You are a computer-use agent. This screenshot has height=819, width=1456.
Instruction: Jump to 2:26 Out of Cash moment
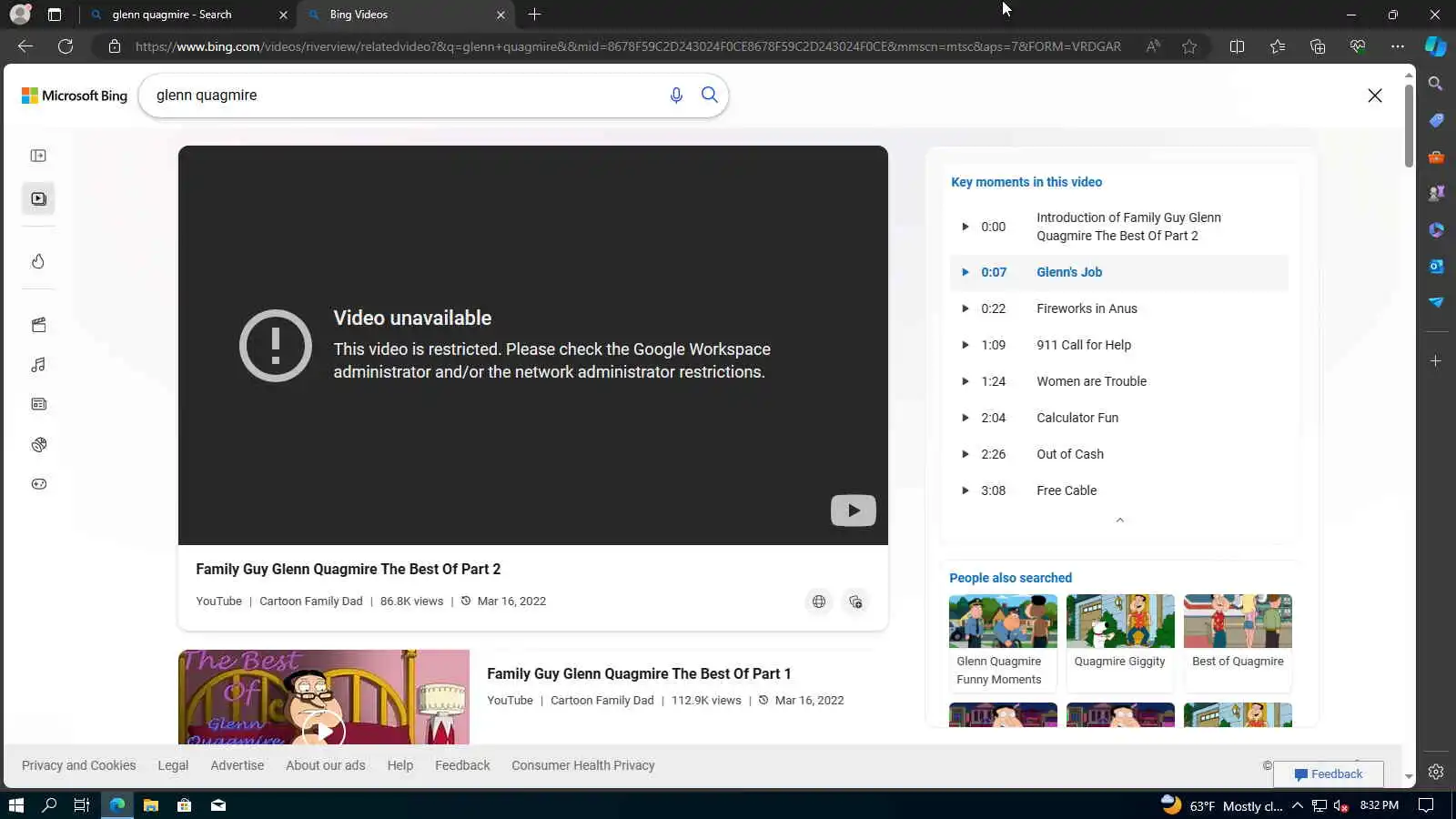click(x=1119, y=454)
